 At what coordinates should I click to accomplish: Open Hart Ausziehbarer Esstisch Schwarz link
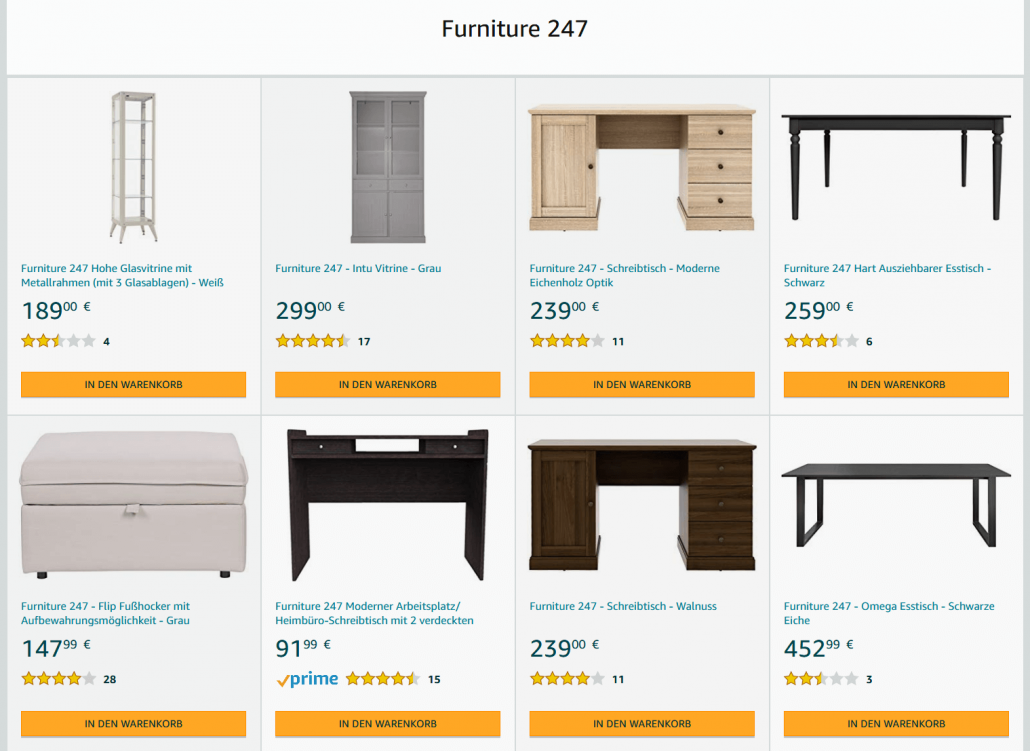tap(887, 275)
